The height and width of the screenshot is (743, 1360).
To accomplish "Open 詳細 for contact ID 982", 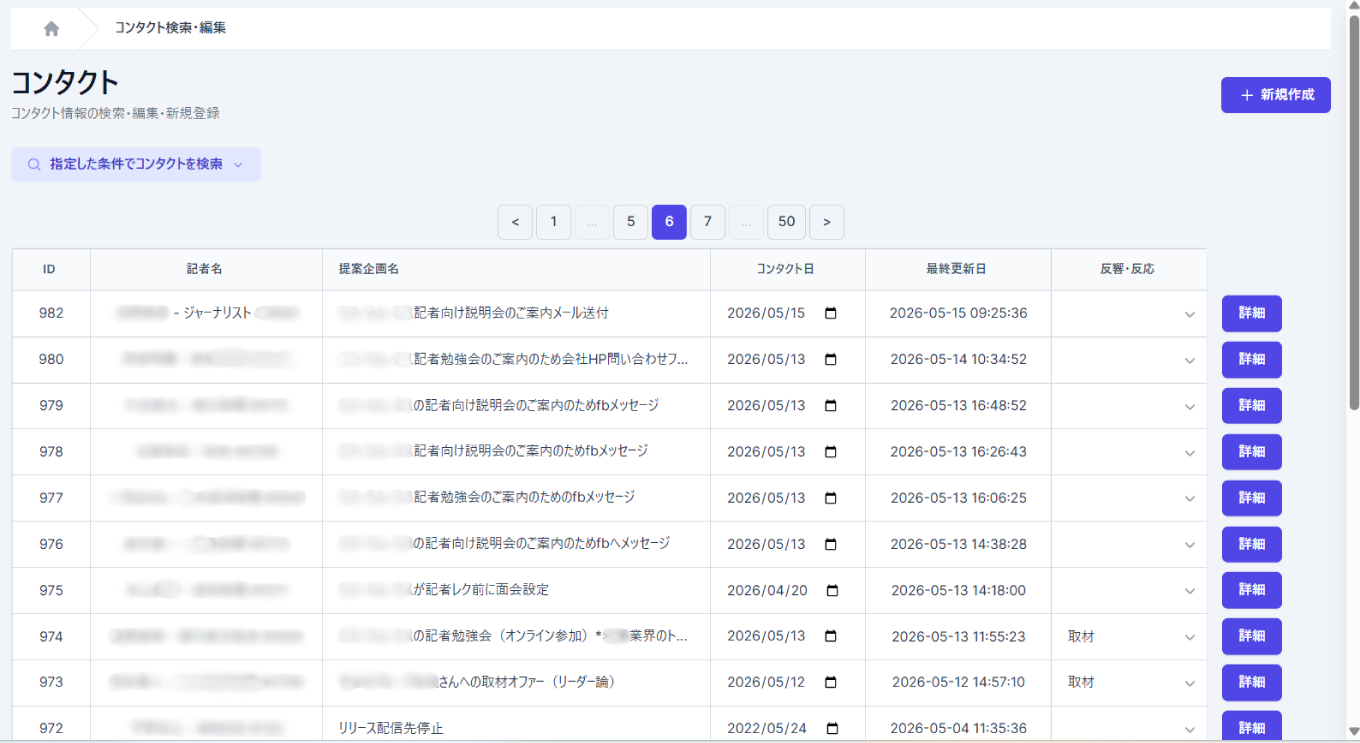I will [1252, 313].
